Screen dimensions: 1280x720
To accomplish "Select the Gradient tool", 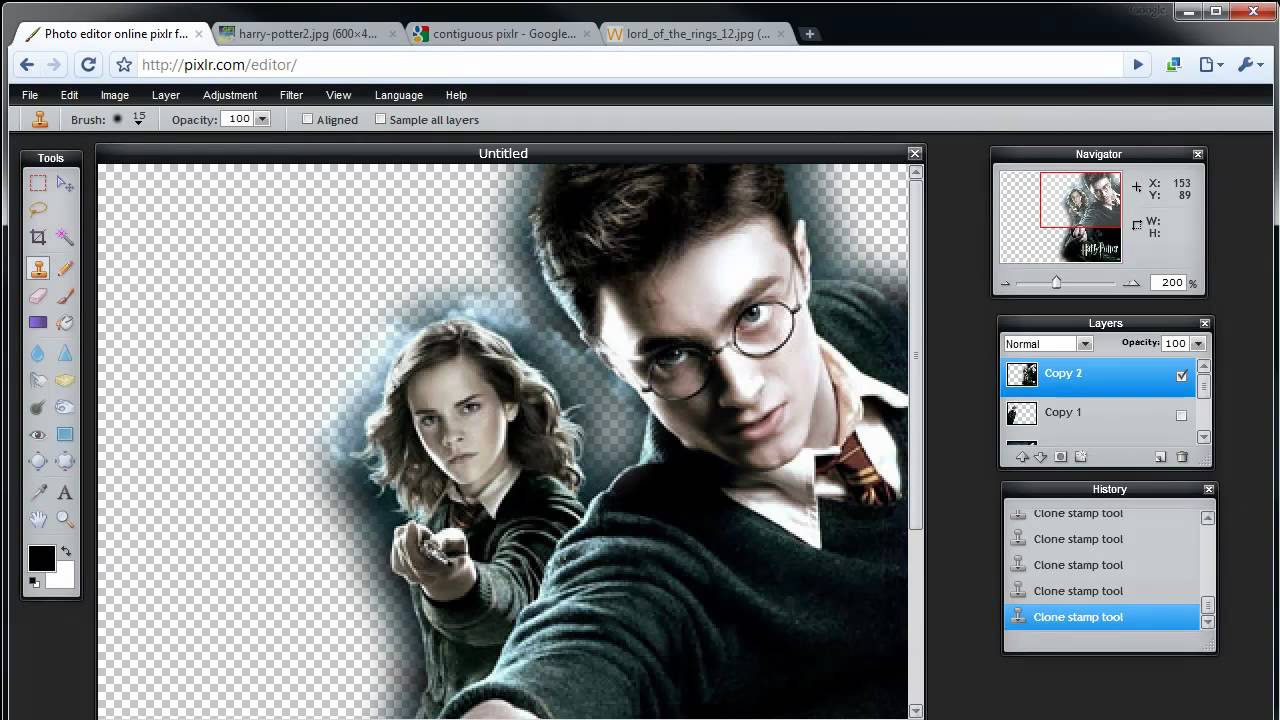I will [x=38, y=323].
